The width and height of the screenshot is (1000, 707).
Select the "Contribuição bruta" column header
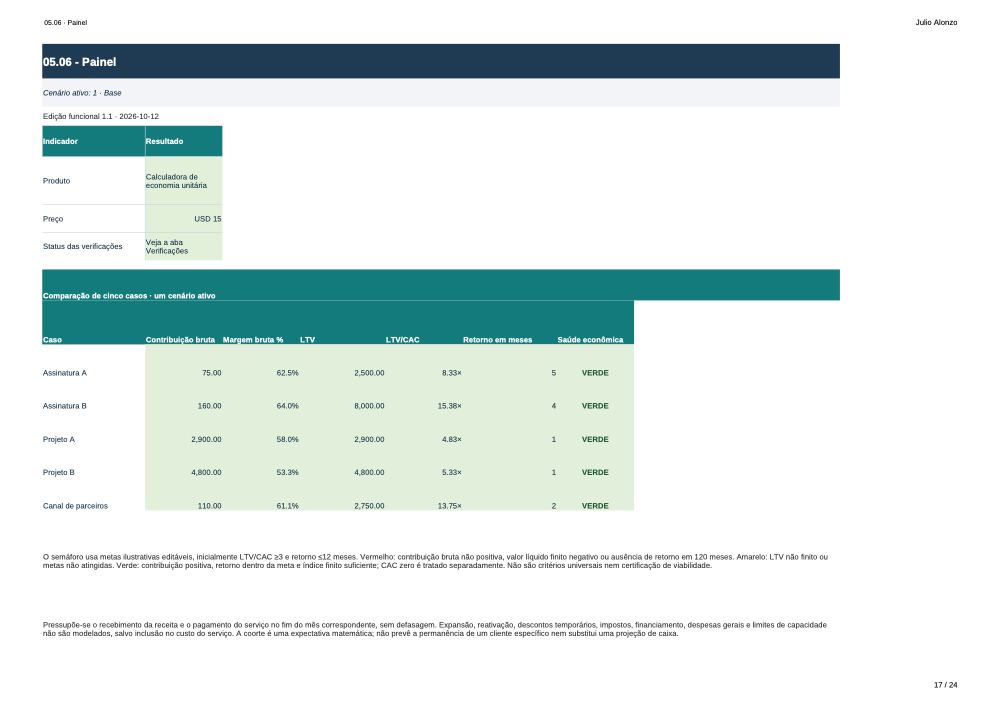click(x=180, y=340)
